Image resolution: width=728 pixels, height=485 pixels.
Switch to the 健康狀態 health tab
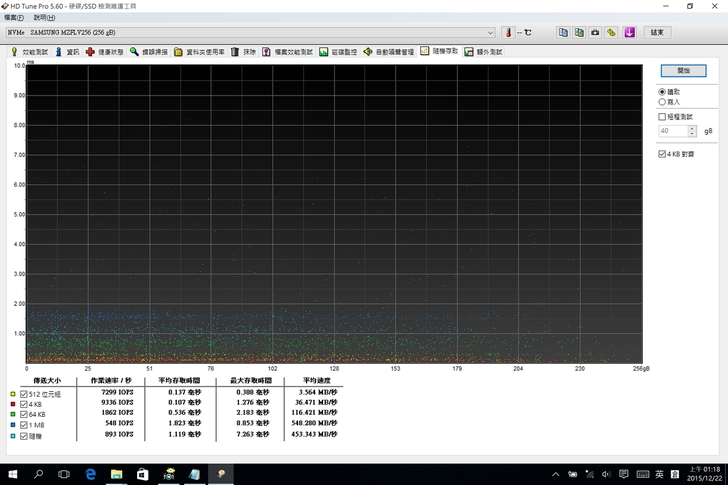[104, 51]
